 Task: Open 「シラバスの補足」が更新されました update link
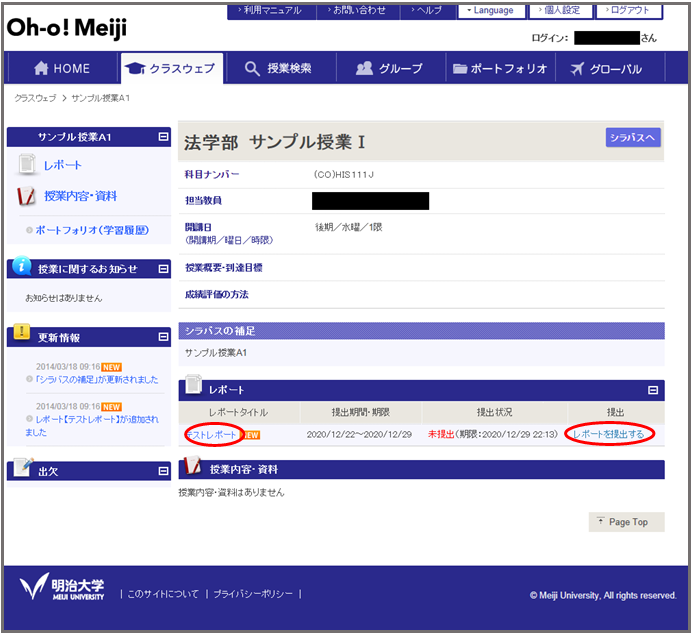coord(96,380)
